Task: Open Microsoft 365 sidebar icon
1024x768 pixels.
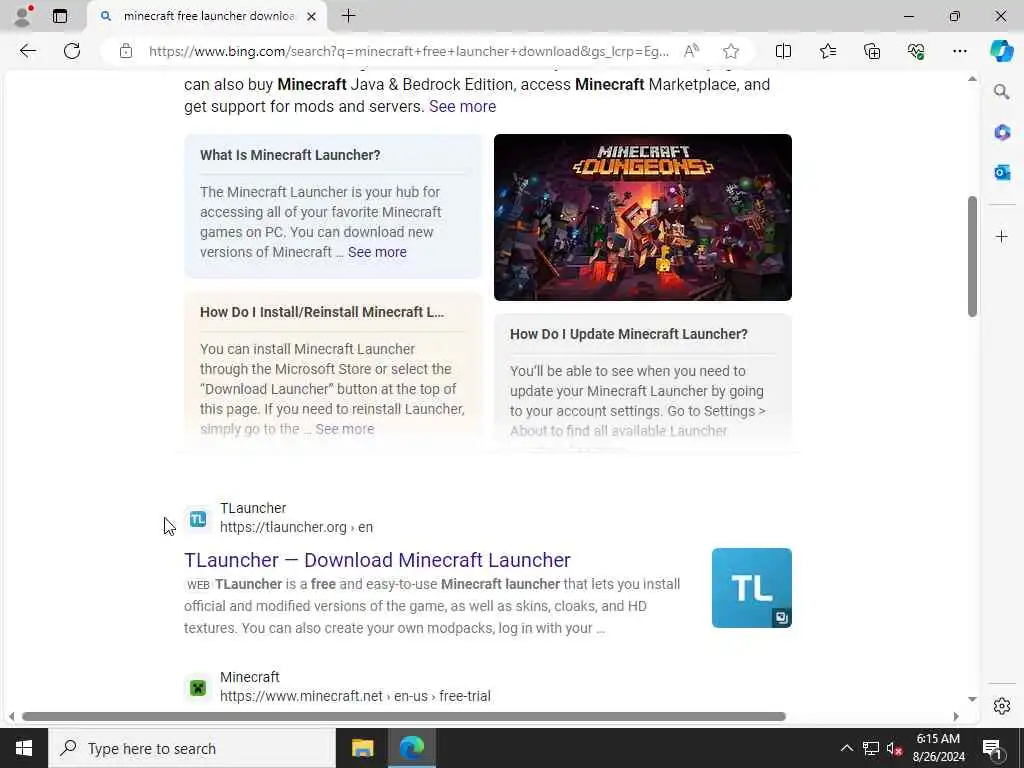Action: pos(1002,133)
